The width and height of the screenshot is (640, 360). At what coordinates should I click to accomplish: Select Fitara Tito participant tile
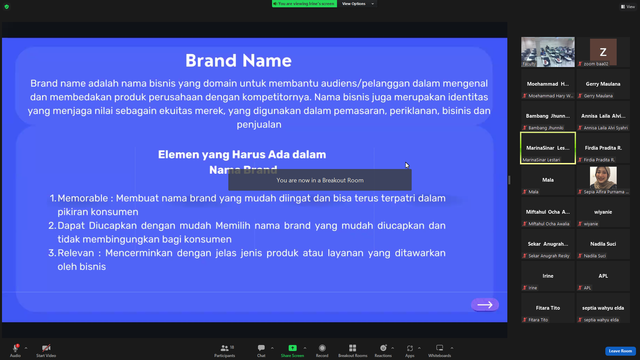coord(548,308)
